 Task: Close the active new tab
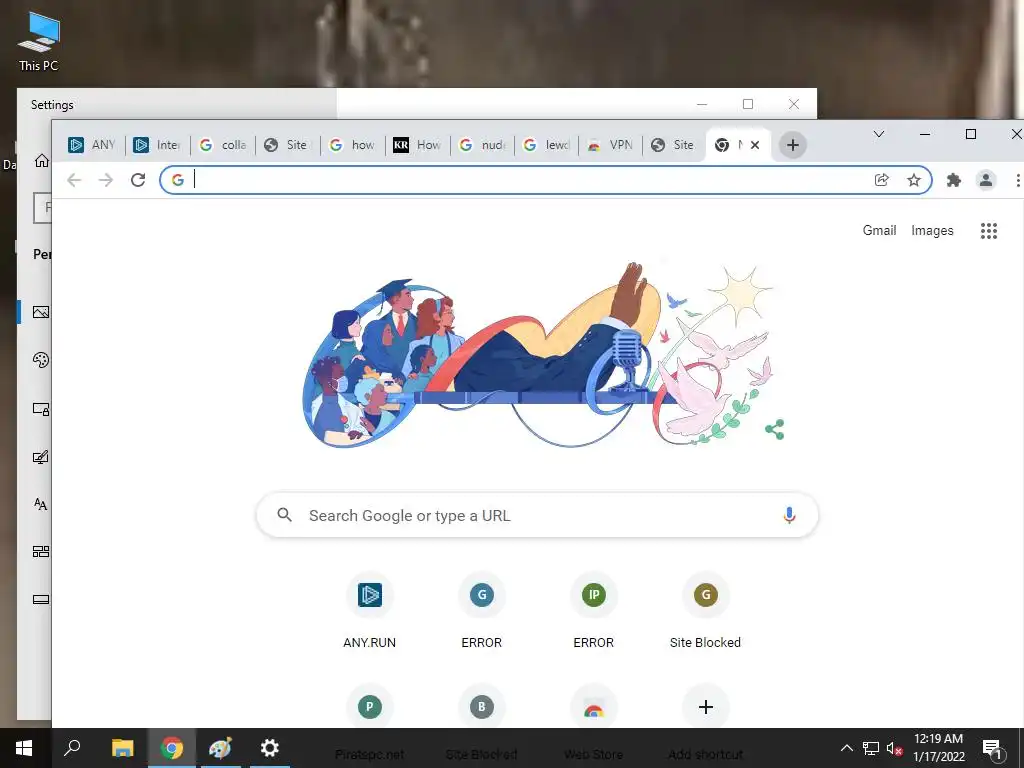[755, 145]
